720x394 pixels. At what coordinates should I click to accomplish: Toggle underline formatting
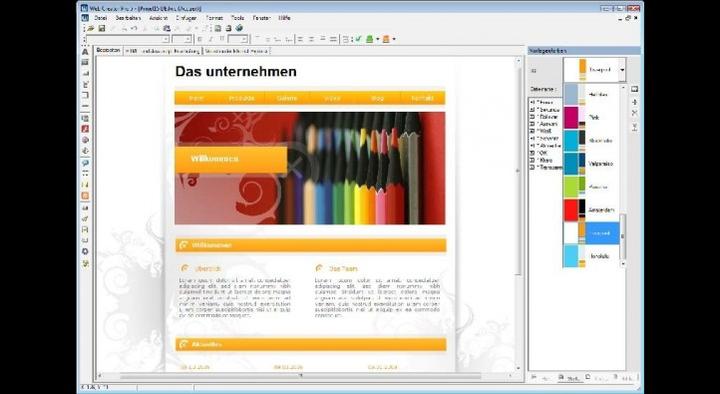click(222, 39)
